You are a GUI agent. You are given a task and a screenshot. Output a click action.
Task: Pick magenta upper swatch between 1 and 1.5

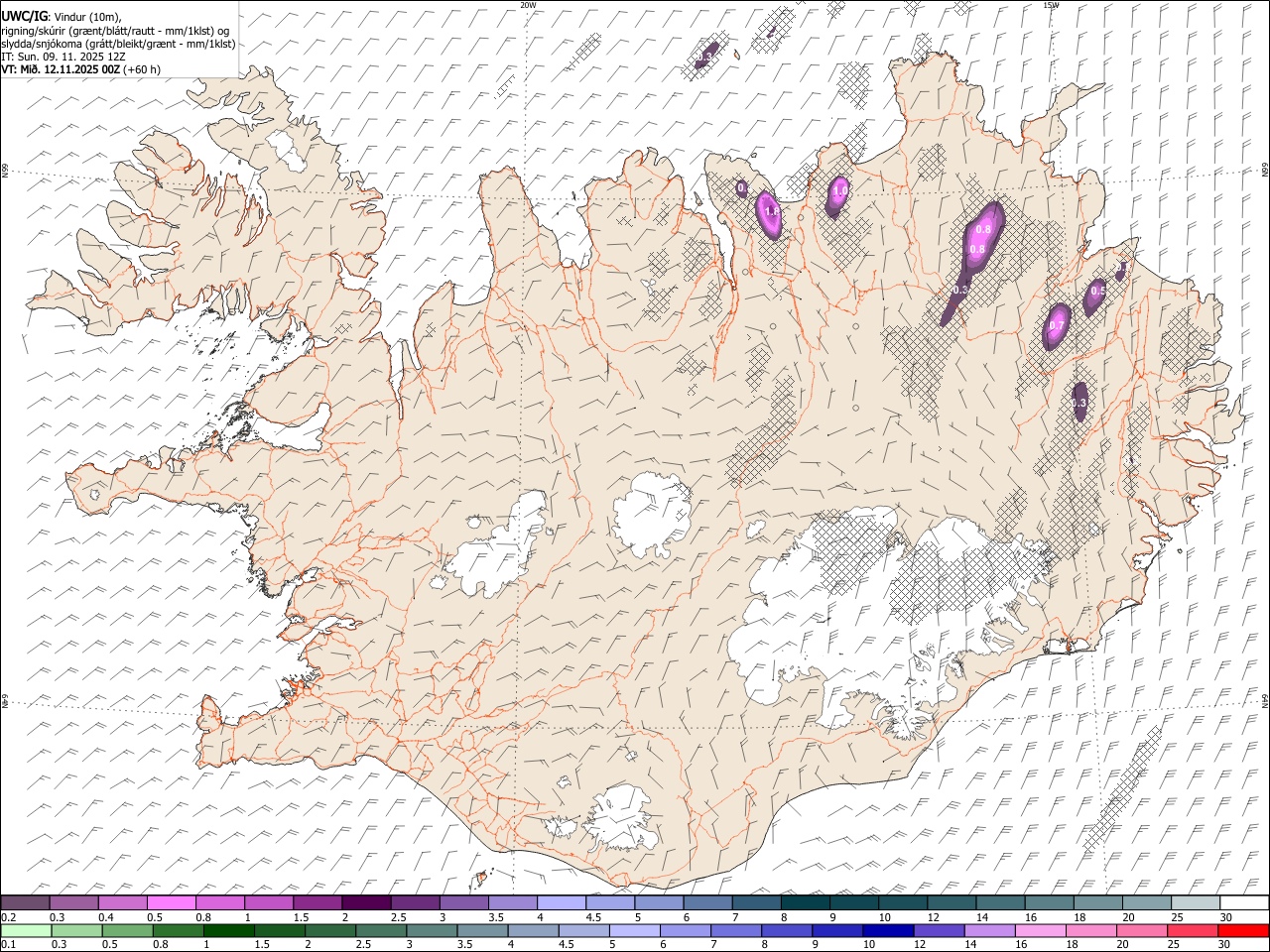tap(269, 902)
